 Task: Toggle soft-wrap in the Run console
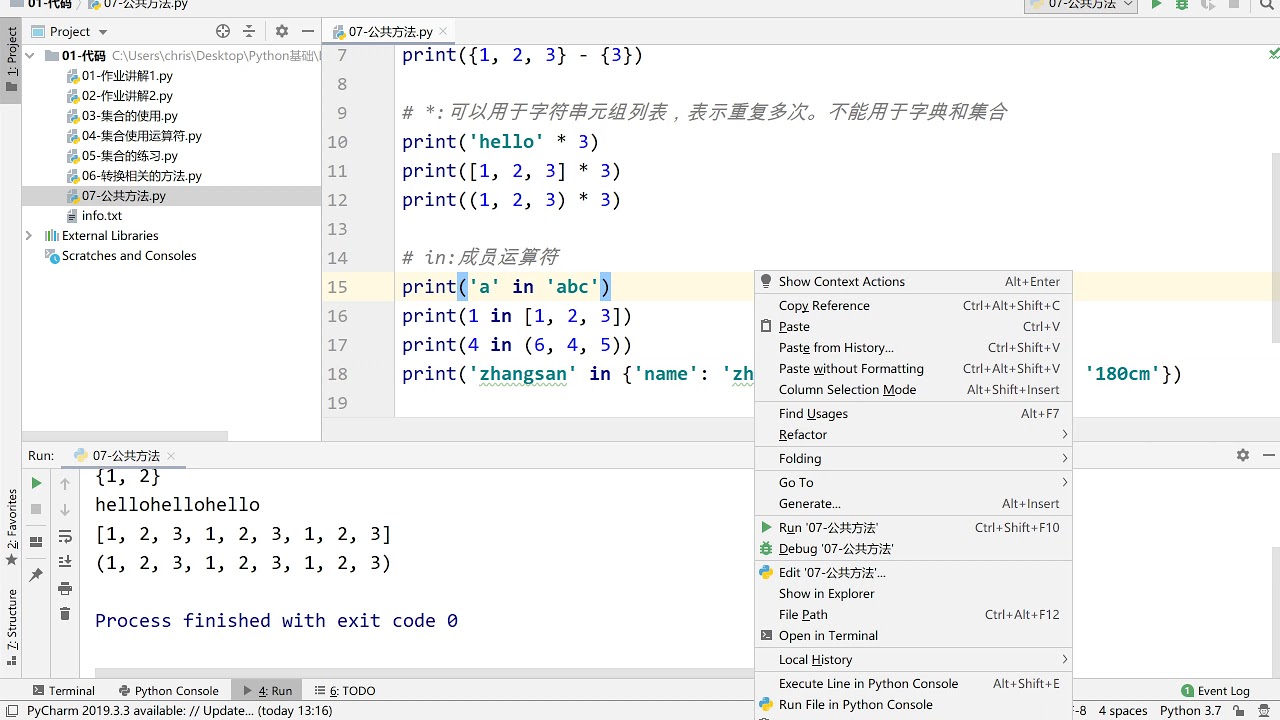(x=65, y=536)
